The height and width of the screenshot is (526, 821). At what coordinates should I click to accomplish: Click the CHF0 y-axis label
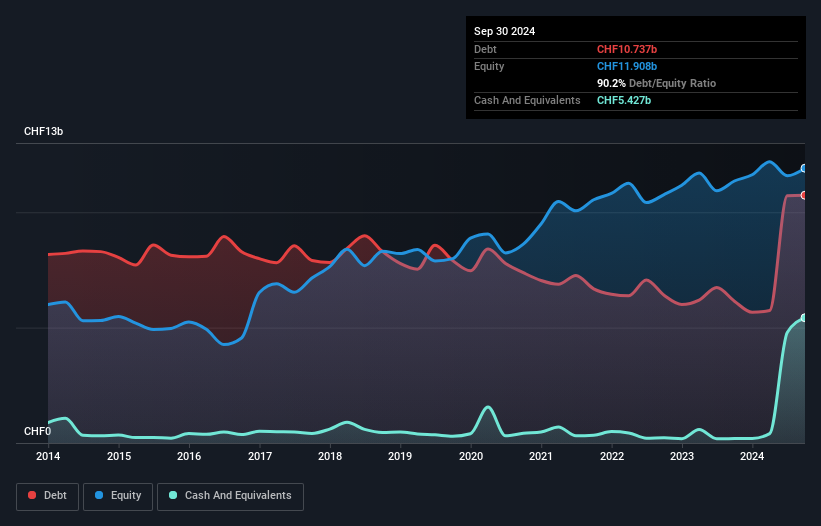37,431
